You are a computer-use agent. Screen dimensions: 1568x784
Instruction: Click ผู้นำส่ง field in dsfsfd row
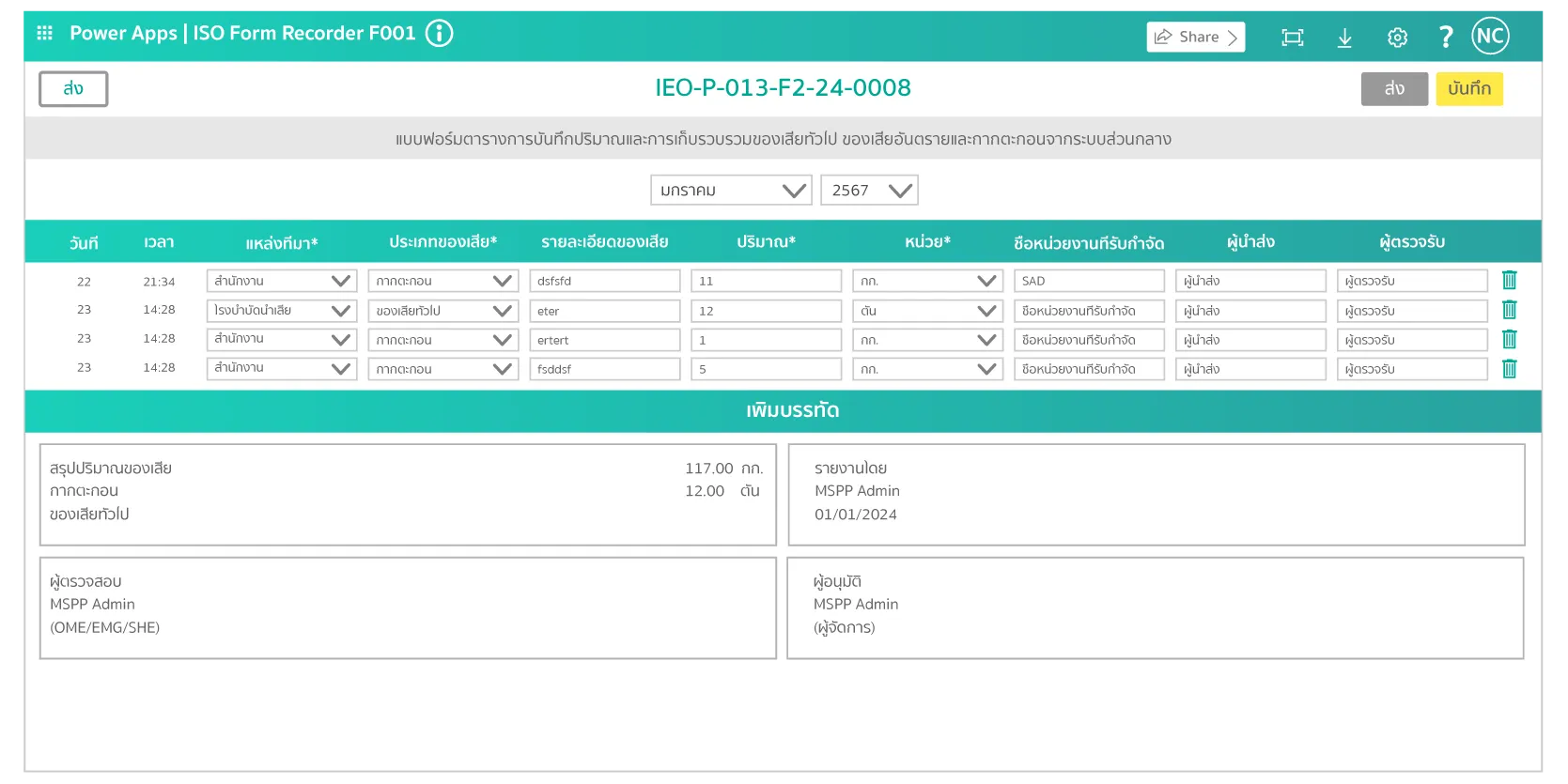point(1251,281)
